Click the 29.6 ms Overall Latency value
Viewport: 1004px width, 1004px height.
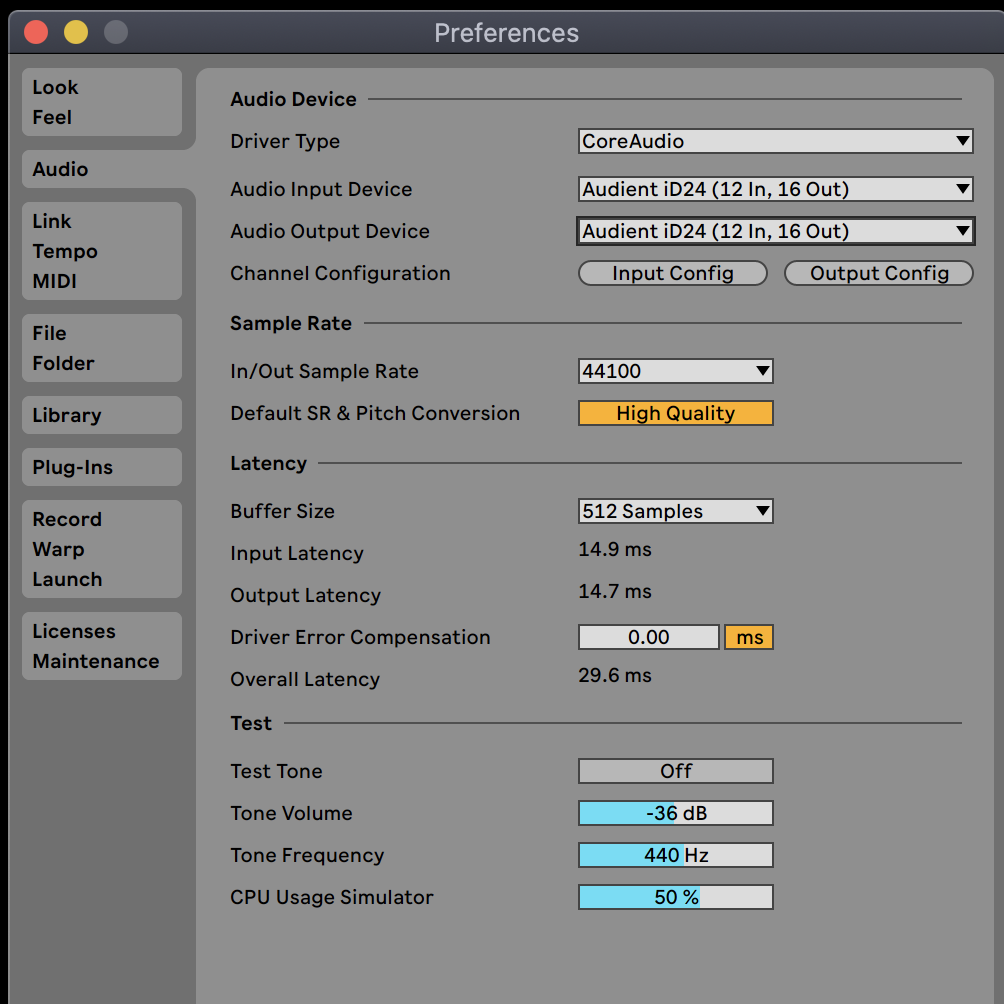[615, 676]
